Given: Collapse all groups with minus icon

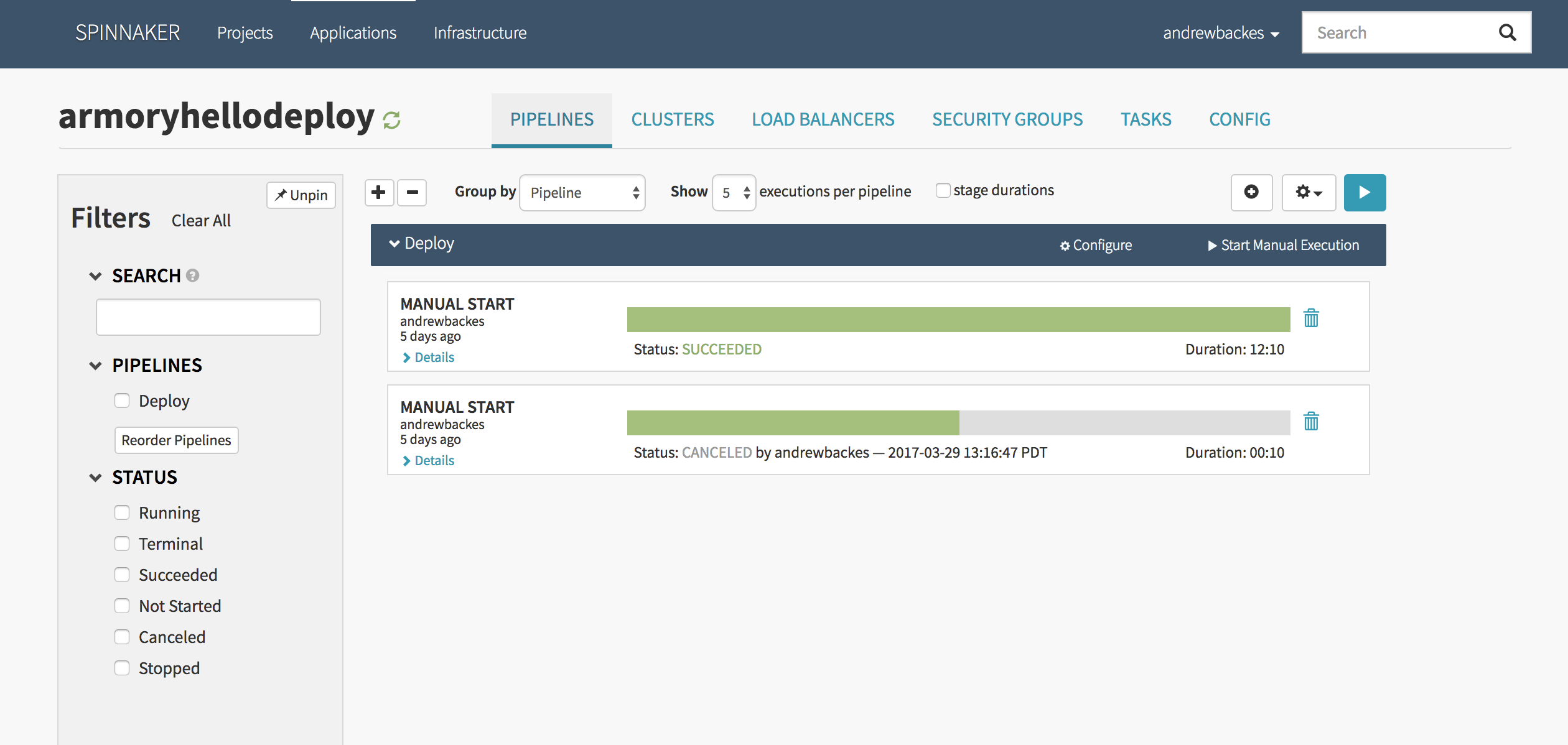Looking at the screenshot, I should tap(412, 192).
